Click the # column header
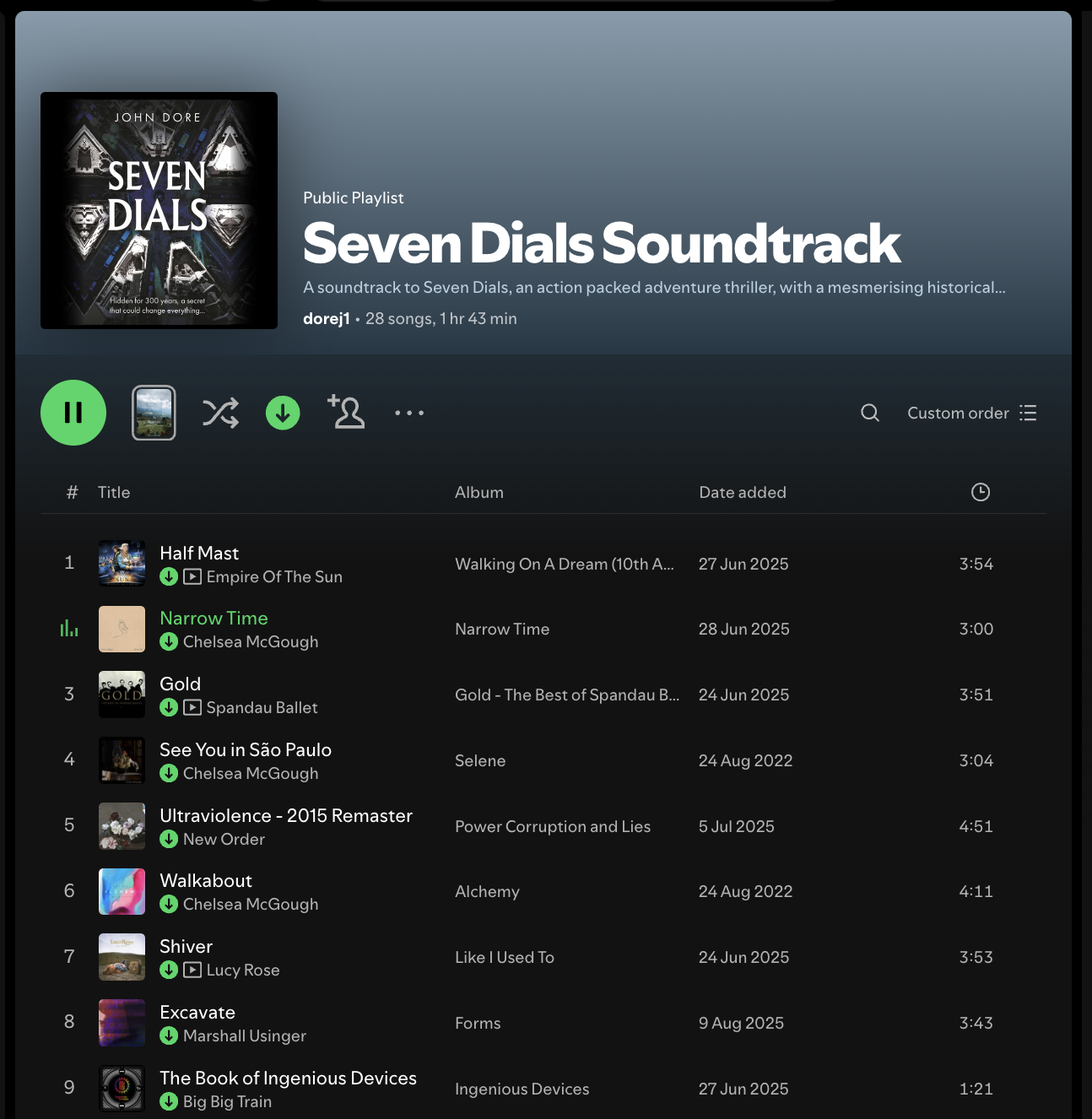This screenshot has width=1092, height=1119. tap(72, 492)
